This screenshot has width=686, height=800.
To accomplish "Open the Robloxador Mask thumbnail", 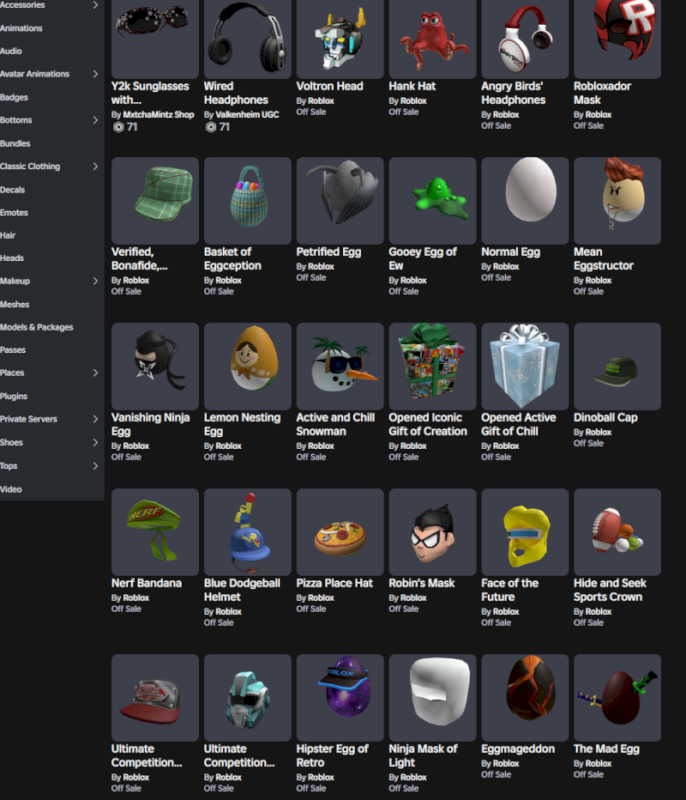I will coord(617,39).
